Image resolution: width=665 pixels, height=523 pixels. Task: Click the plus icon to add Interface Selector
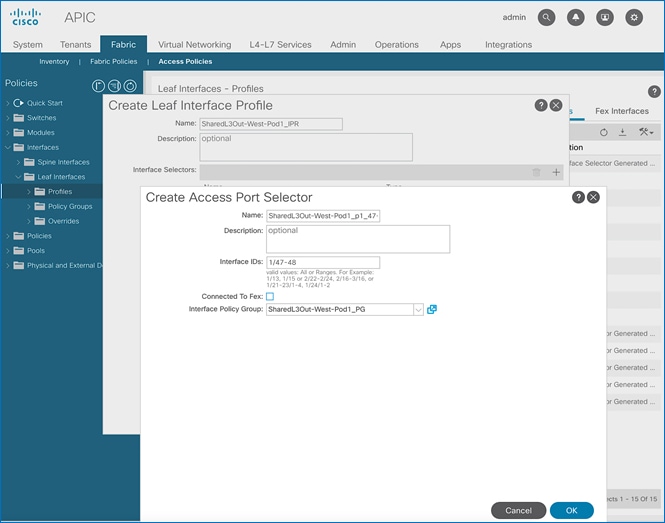pos(556,172)
